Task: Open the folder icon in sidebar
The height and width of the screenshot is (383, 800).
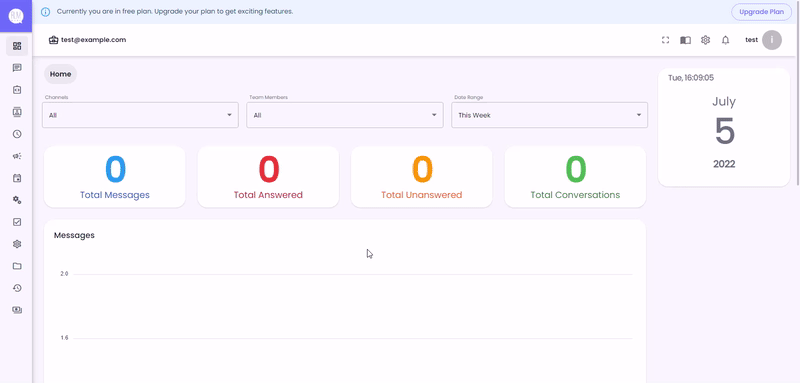Action: 17,266
